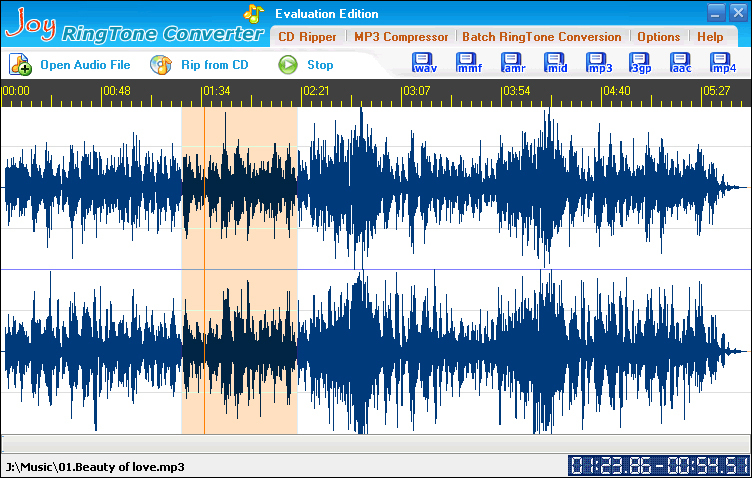Save selection as mp3 icon
Image resolution: width=752 pixels, height=478 pixels.
599,63
